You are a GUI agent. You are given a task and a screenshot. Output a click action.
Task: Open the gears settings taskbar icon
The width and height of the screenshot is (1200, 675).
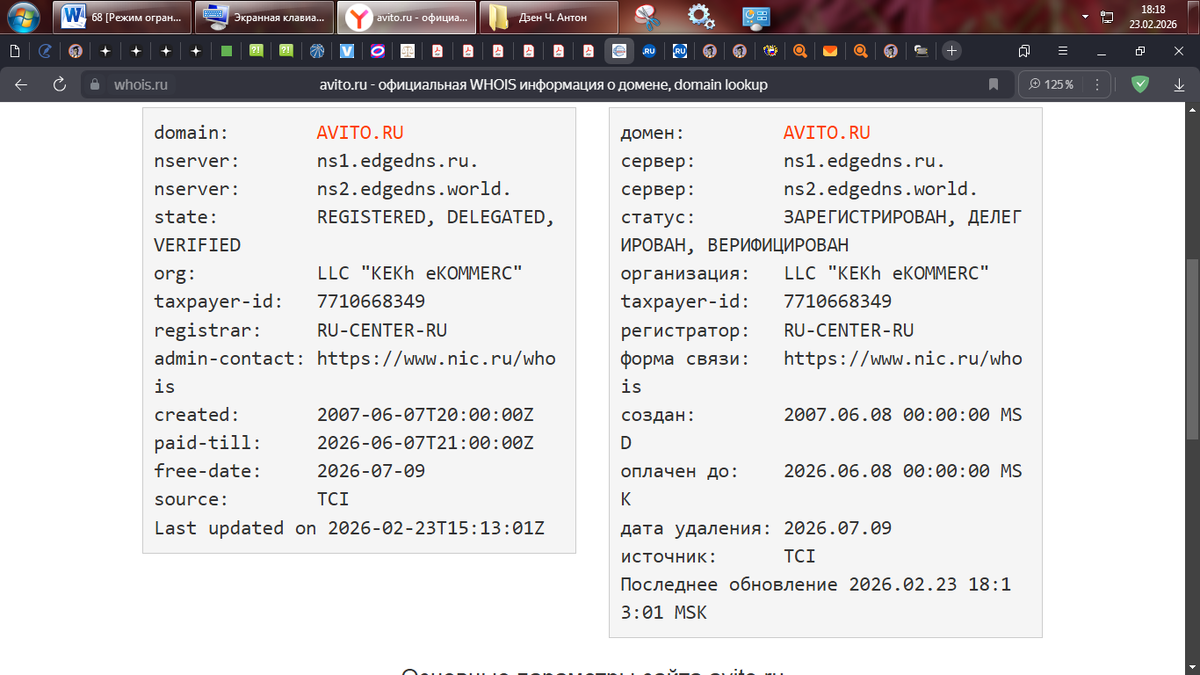[x=701, y=17]
